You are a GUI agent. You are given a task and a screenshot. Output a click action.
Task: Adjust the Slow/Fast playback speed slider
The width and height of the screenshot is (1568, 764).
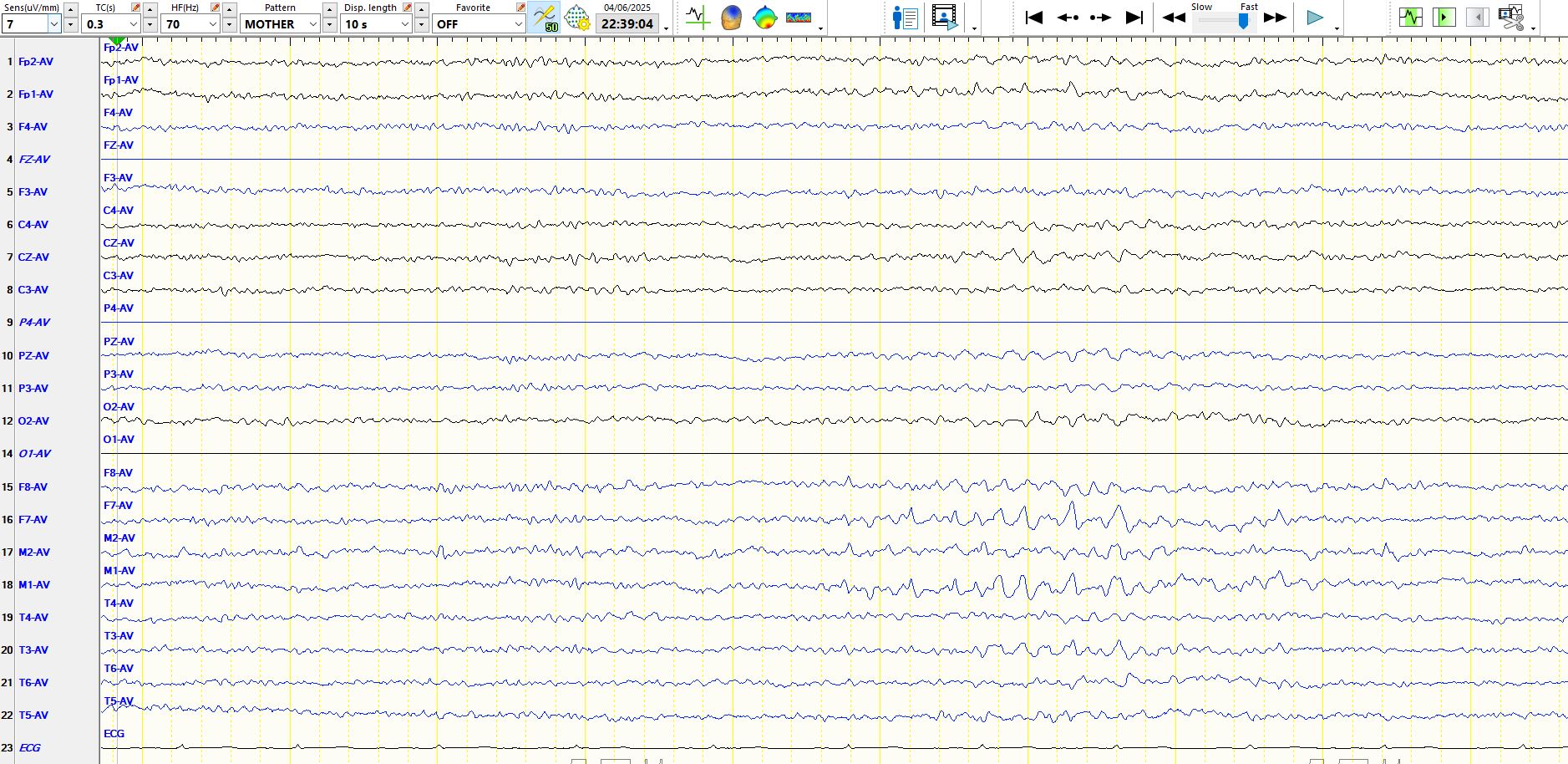1243,21
